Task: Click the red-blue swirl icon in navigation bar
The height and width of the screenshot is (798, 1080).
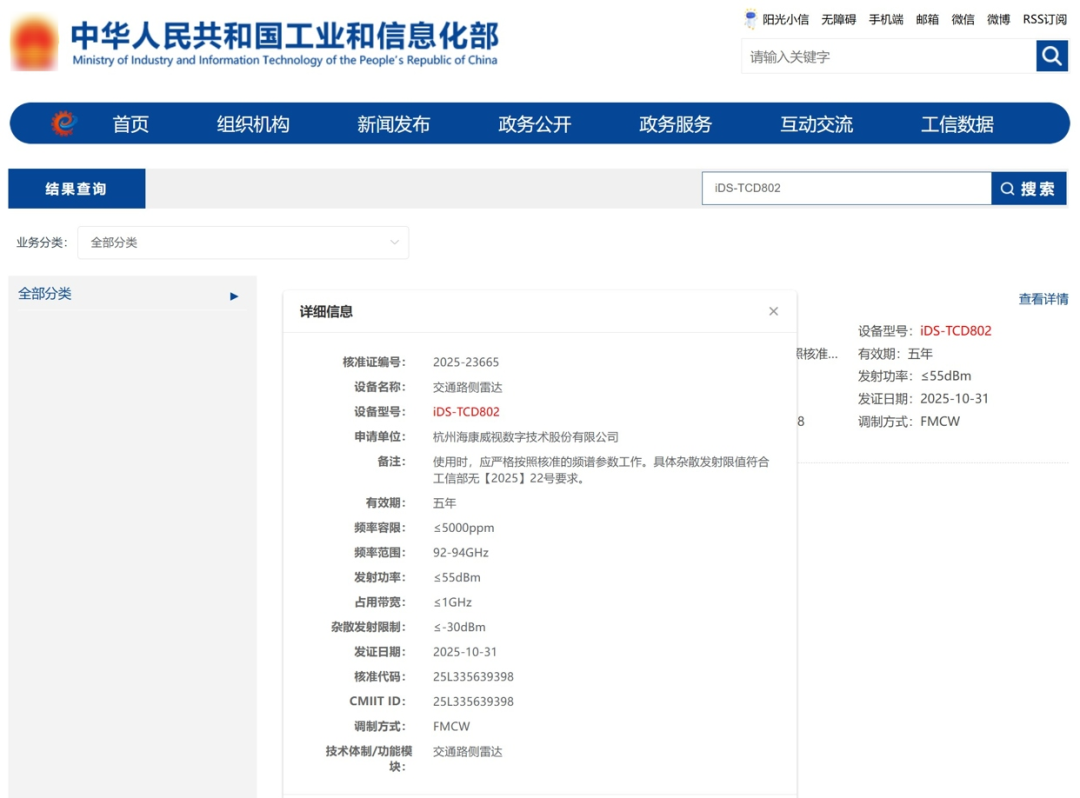Action: click(x=64, y=124)
